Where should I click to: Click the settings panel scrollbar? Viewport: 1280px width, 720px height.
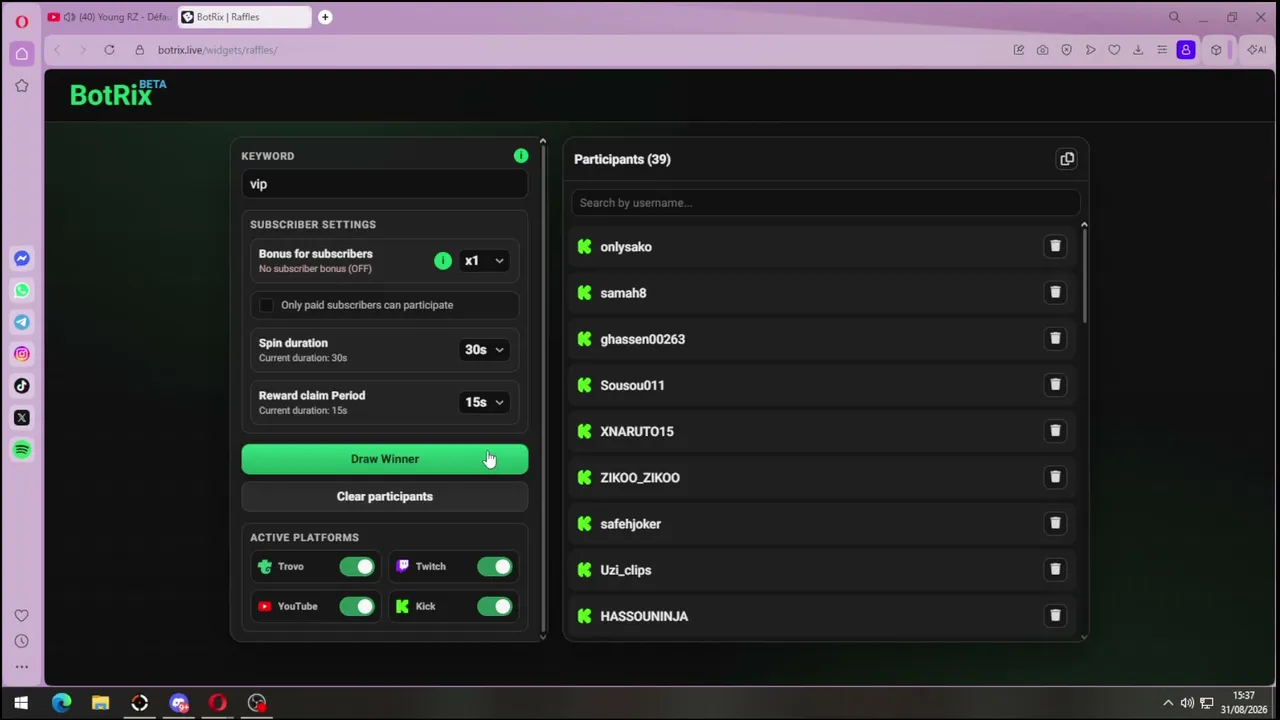[x=543, y=390]
